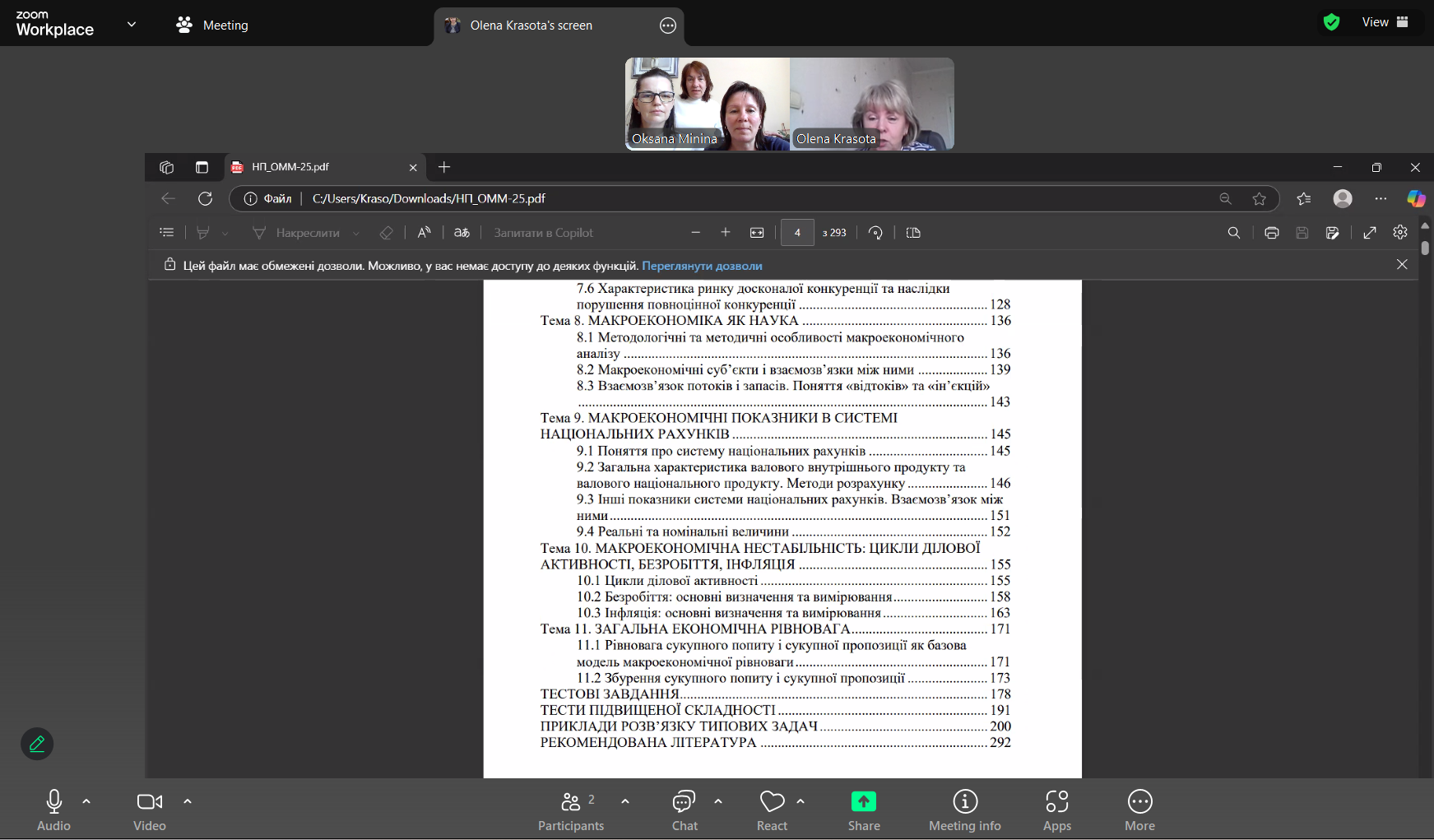Open browser settings and more menu
Screen dimensions: 1434x840
[1381, 198]
